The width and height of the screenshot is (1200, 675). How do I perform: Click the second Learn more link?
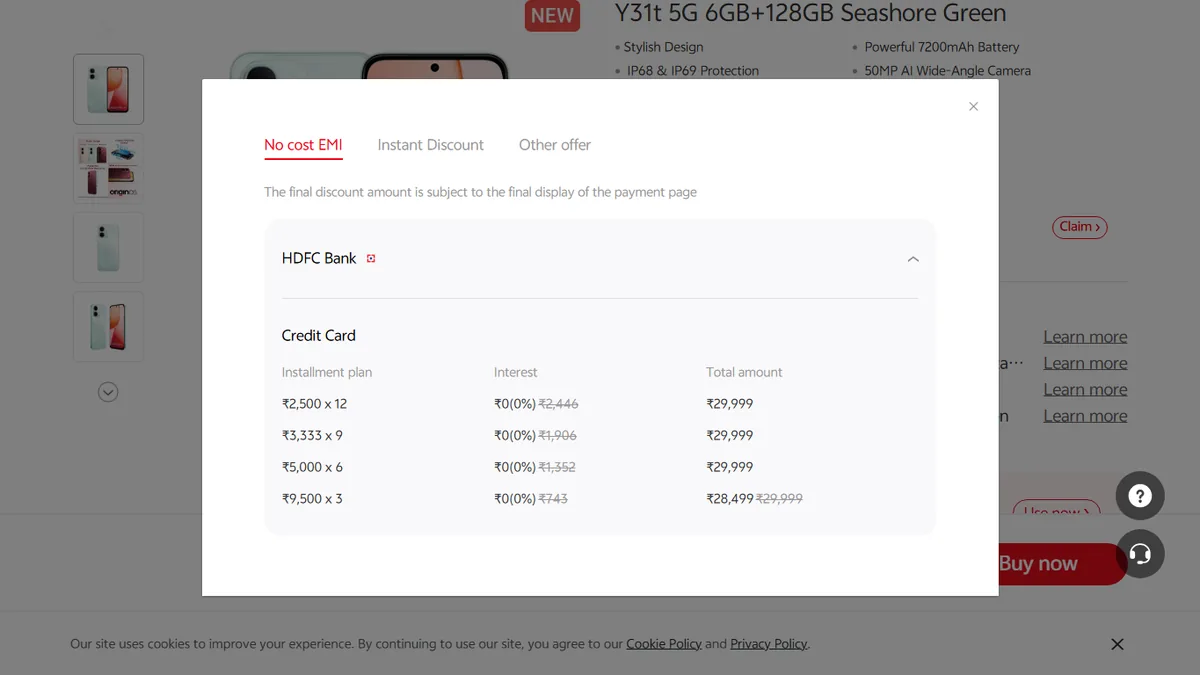(1085, 363)
